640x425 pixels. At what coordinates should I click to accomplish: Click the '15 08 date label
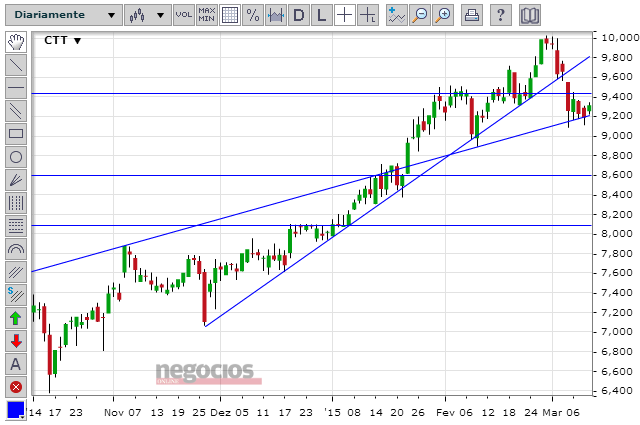(342, 413)
